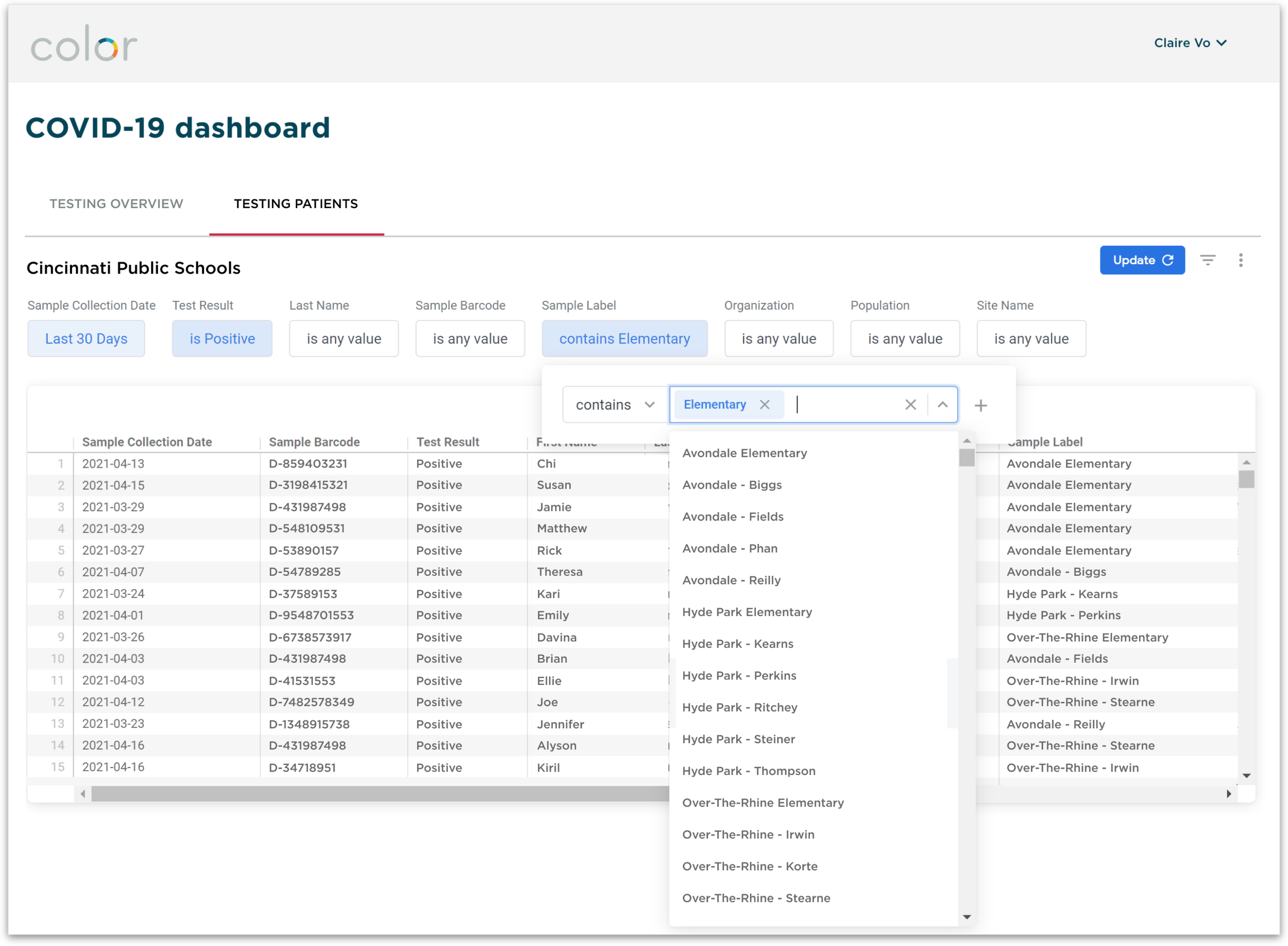Screen dimensions: 1288x946
Task: Select the Testing Patients tab
Action: tap(296, 204)
